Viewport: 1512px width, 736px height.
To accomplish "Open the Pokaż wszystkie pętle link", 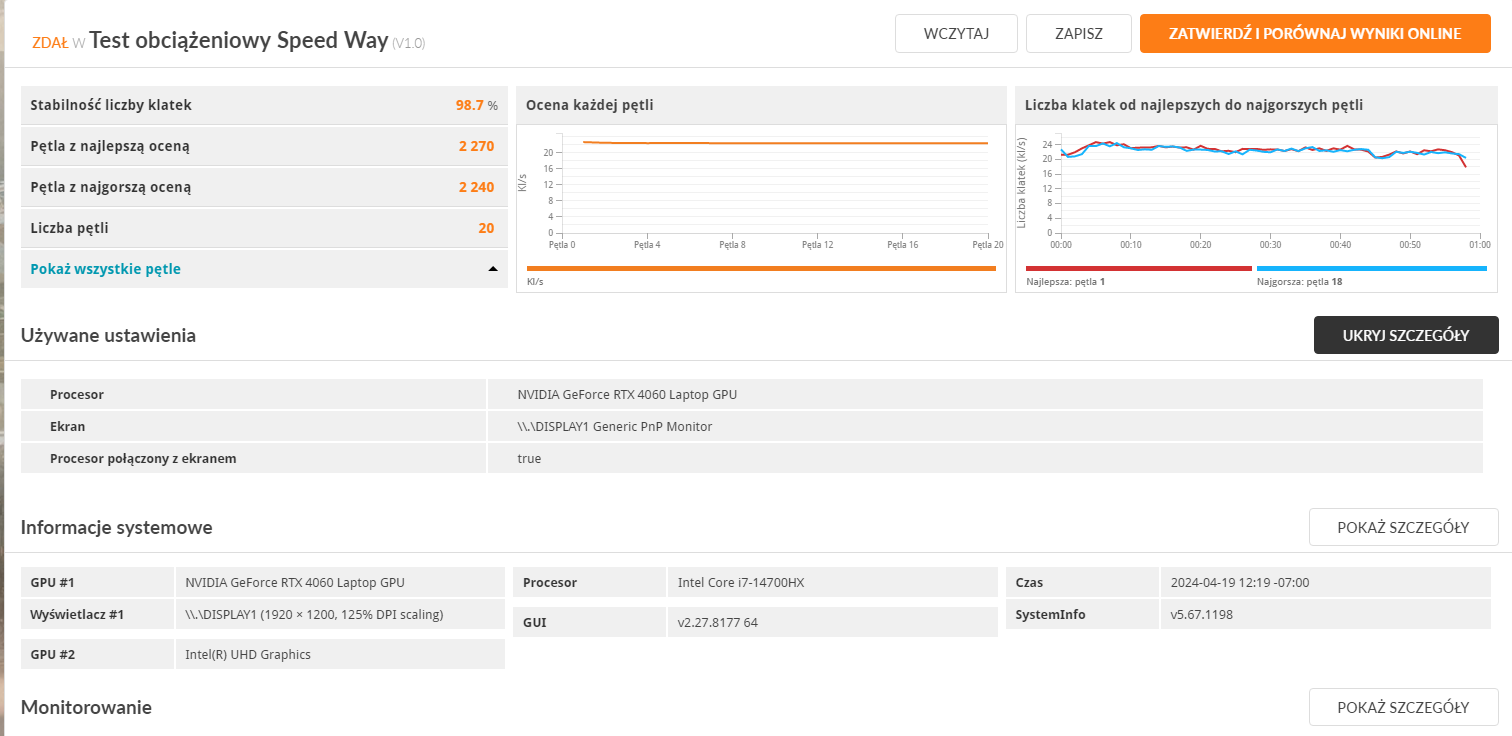I will [x=106, y=269].
